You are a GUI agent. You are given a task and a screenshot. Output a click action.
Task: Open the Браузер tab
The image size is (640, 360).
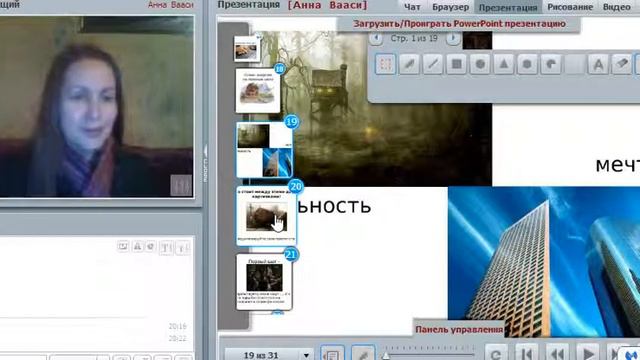[x=450, y=7]
